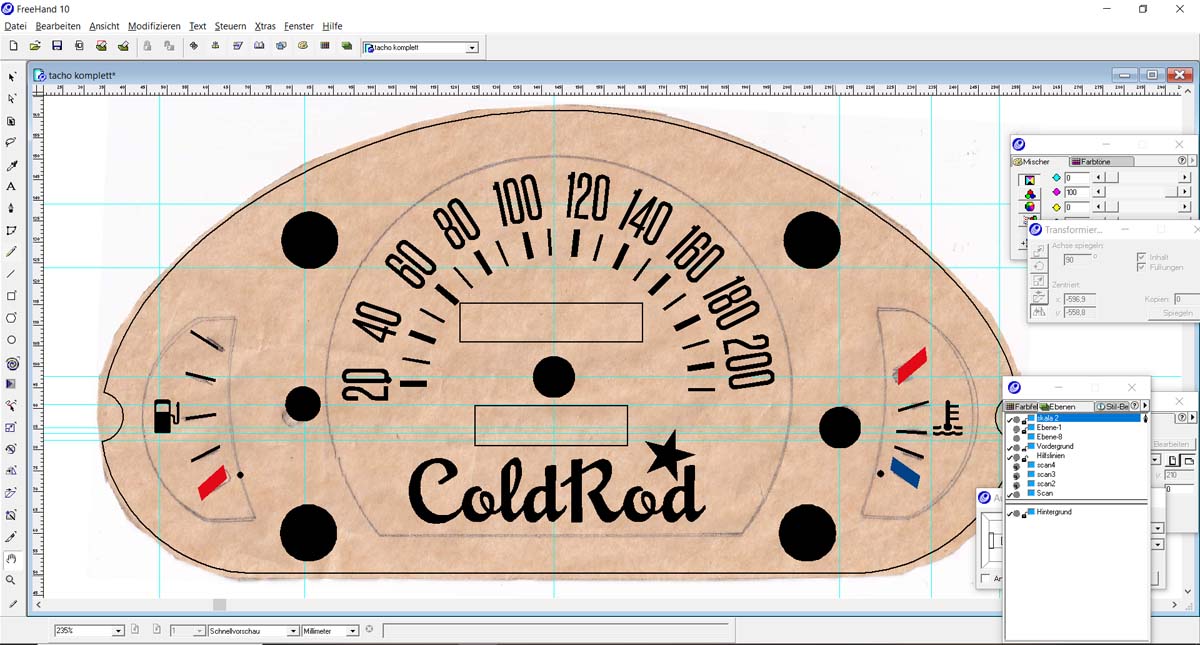Select the Rectangle tool

pyautogui.click(x=11, y=296)
